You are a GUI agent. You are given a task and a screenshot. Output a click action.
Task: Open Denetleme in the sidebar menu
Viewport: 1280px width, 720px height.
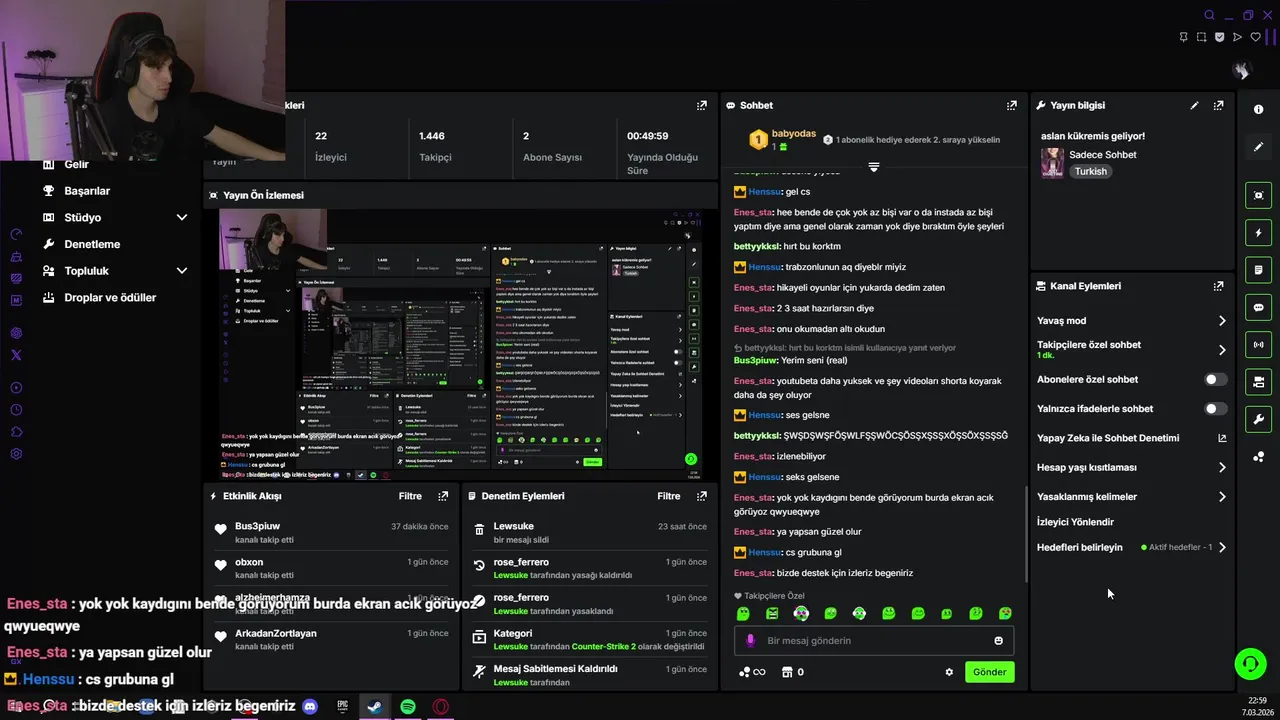92,244
